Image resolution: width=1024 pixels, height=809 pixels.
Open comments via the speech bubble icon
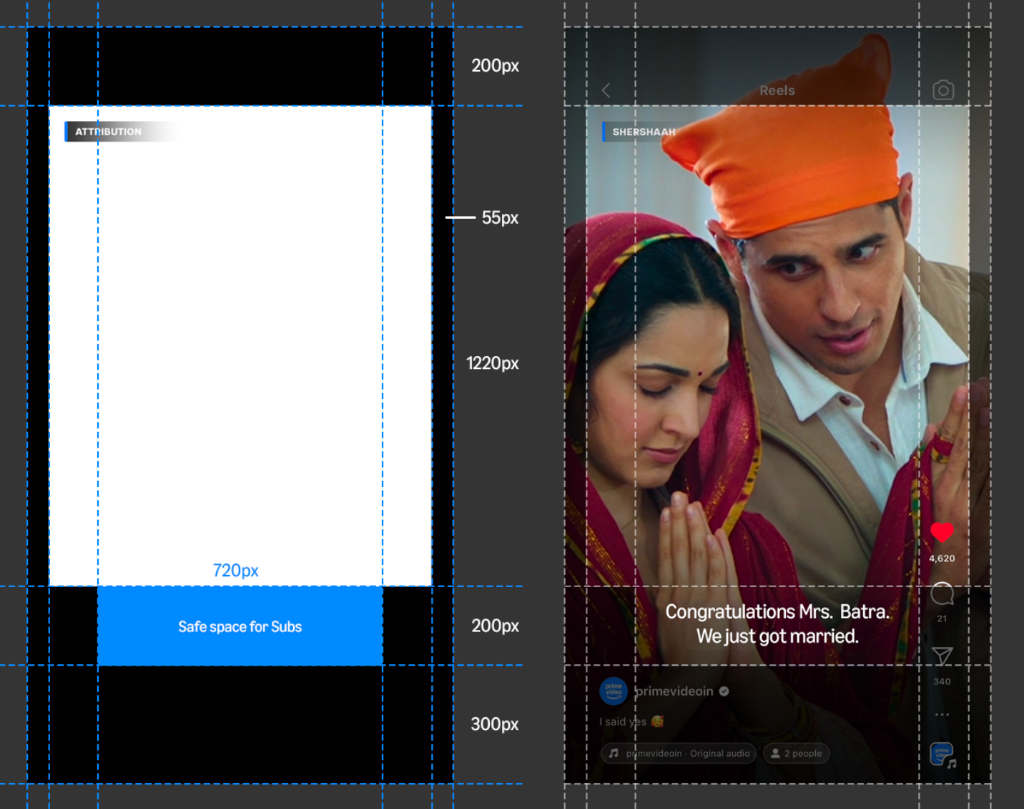click(x=942, y=595)
